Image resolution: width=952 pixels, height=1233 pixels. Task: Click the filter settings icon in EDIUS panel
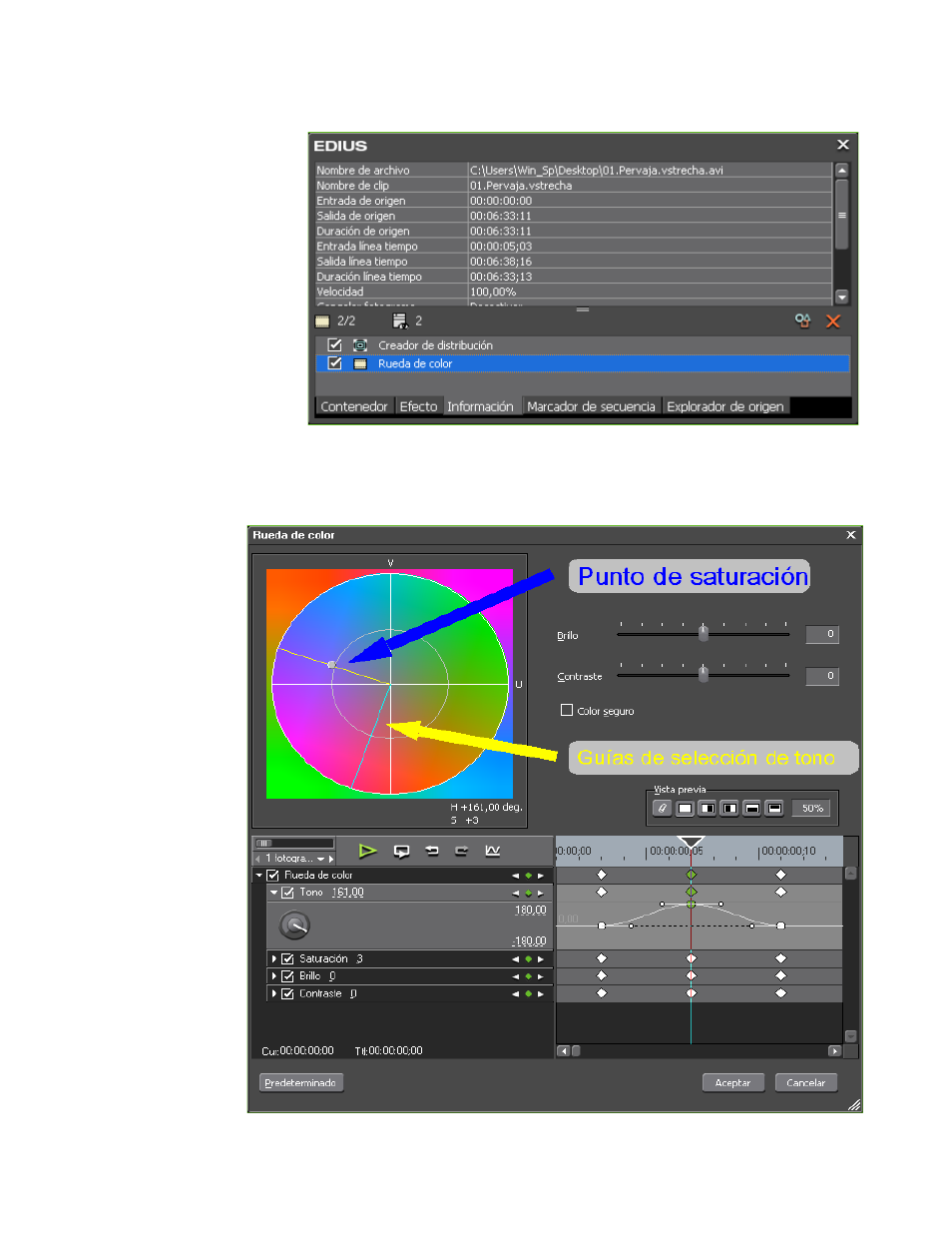tap(802, 320)
